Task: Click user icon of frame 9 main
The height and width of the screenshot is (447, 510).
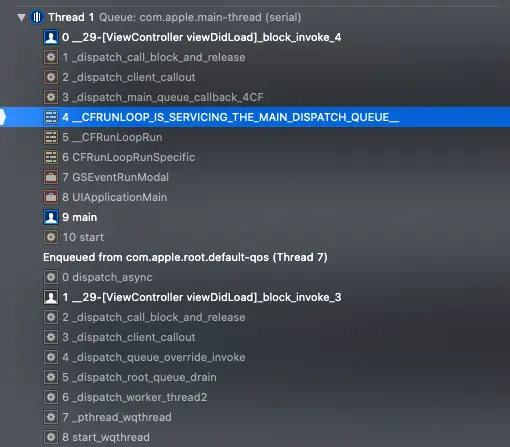Action: [51, 217]
